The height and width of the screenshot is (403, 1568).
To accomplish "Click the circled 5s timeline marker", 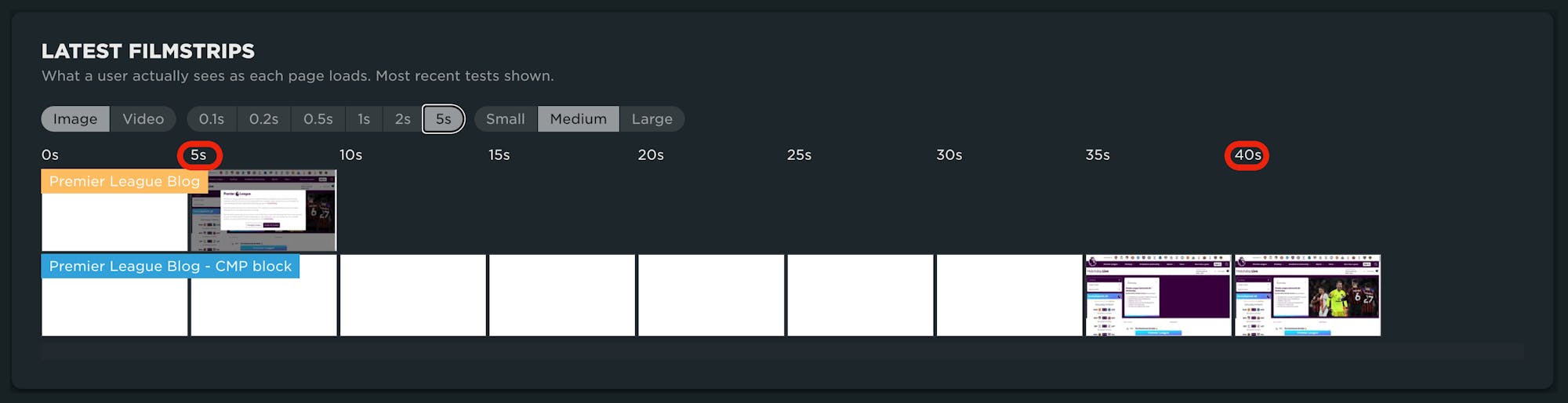I will tap(199, 155).
